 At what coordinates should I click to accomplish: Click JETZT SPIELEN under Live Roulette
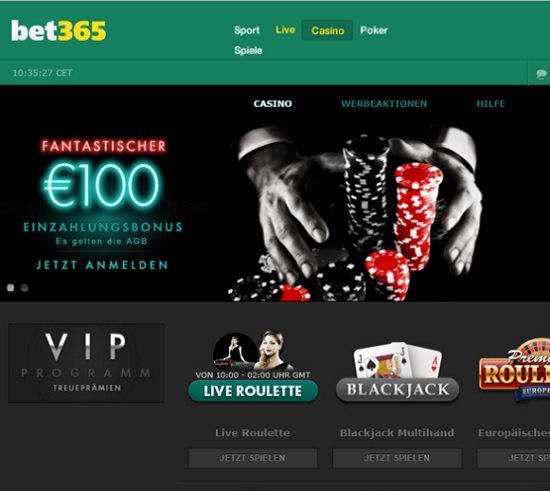coord(253,458)
